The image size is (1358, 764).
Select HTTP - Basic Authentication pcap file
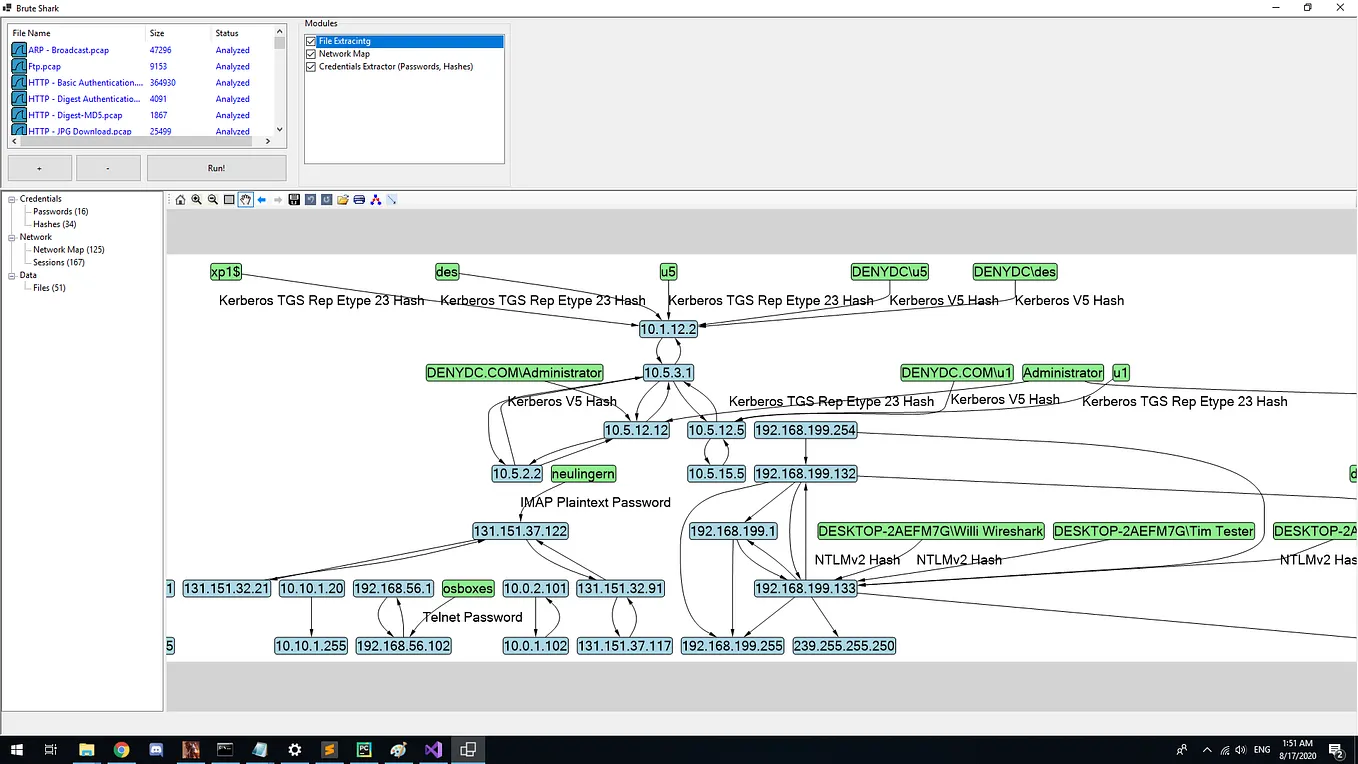point(85,83)
